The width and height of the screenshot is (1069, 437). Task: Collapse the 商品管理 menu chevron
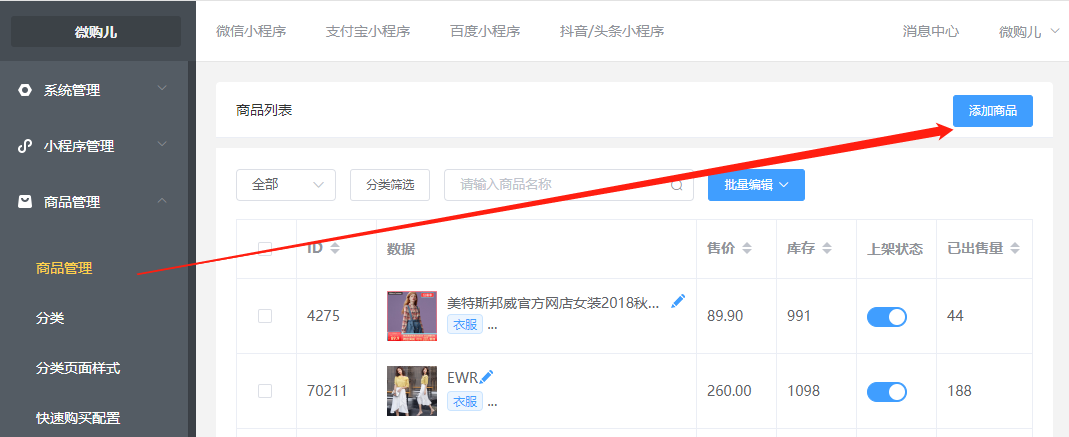(162, 200)
